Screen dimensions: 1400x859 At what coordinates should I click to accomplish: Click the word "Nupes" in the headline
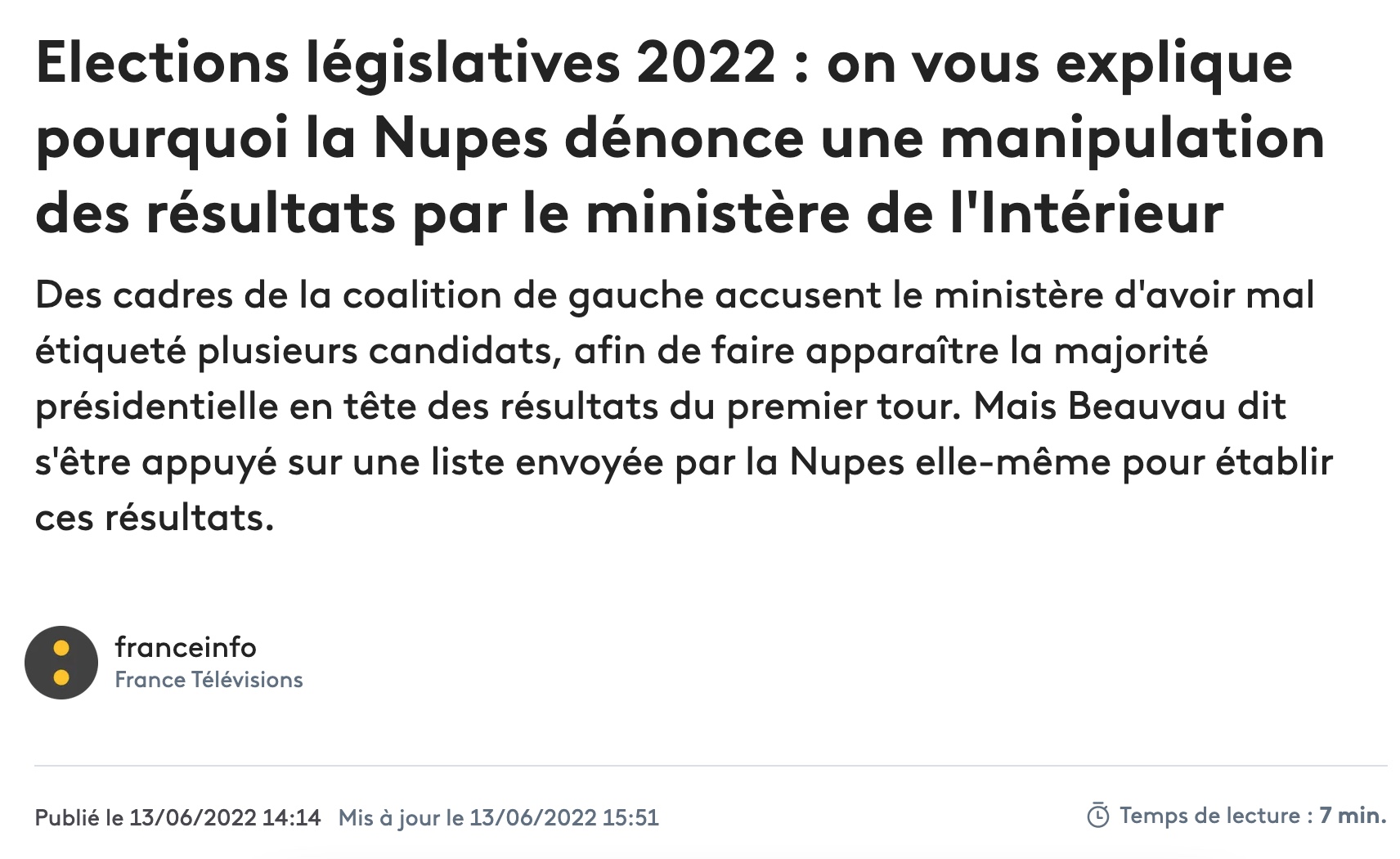click(460, 137)
